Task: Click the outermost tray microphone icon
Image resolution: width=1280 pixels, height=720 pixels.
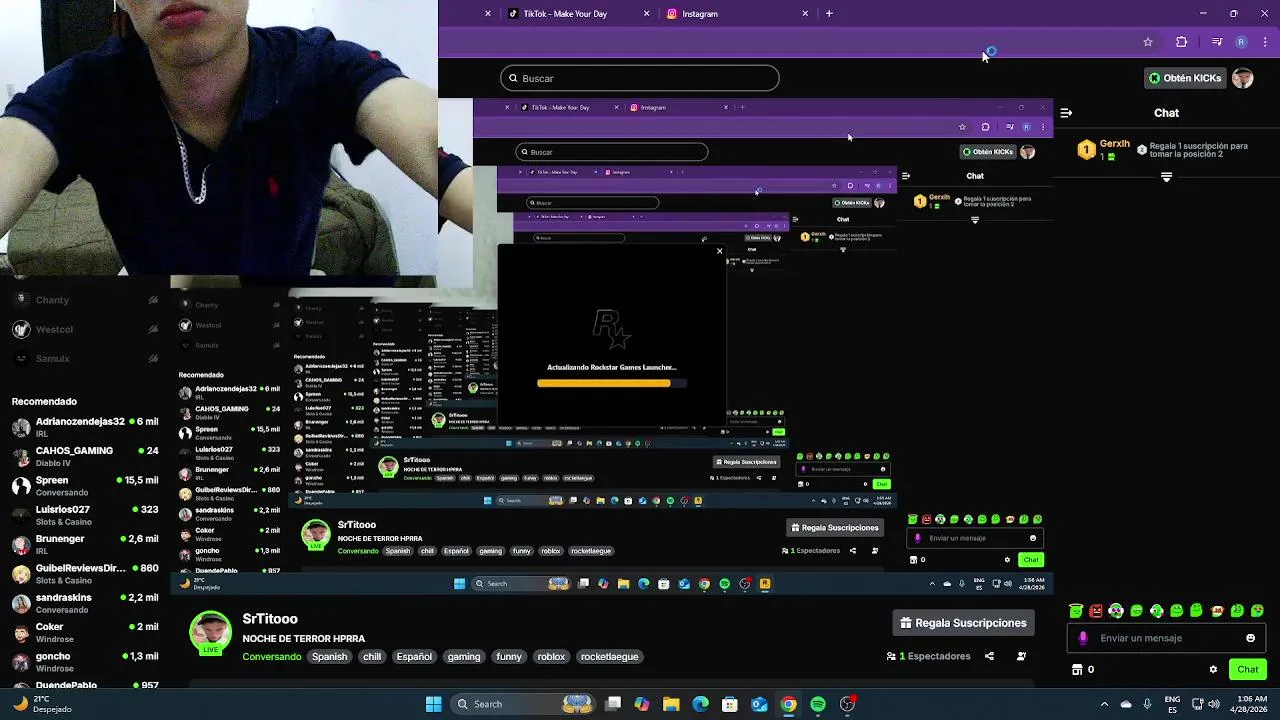Action: [1147, 704]
